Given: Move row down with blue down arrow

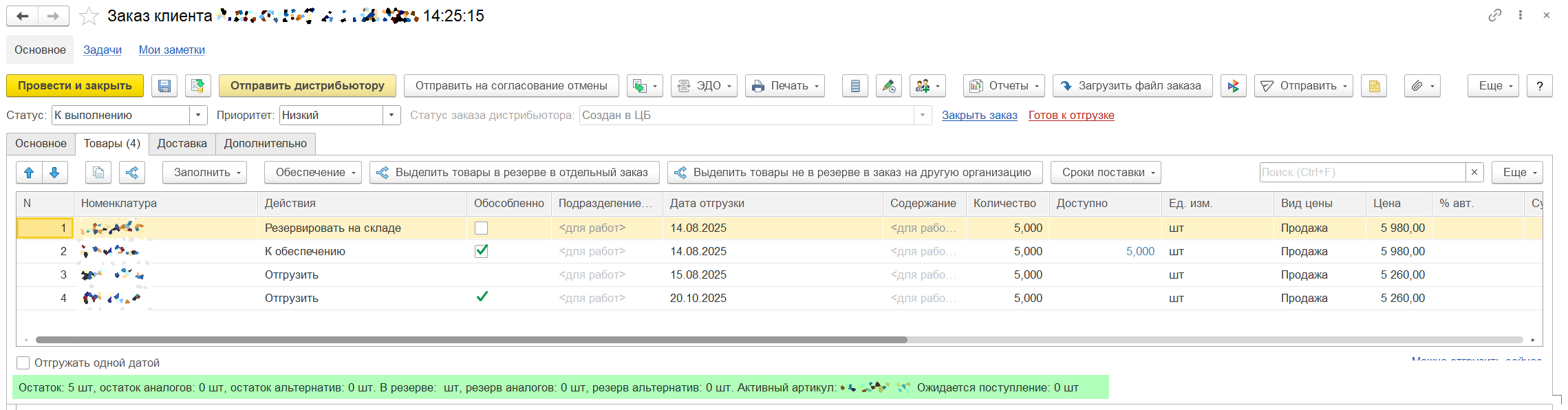Looking at the screenshot, I should click(x=55, y=173).
